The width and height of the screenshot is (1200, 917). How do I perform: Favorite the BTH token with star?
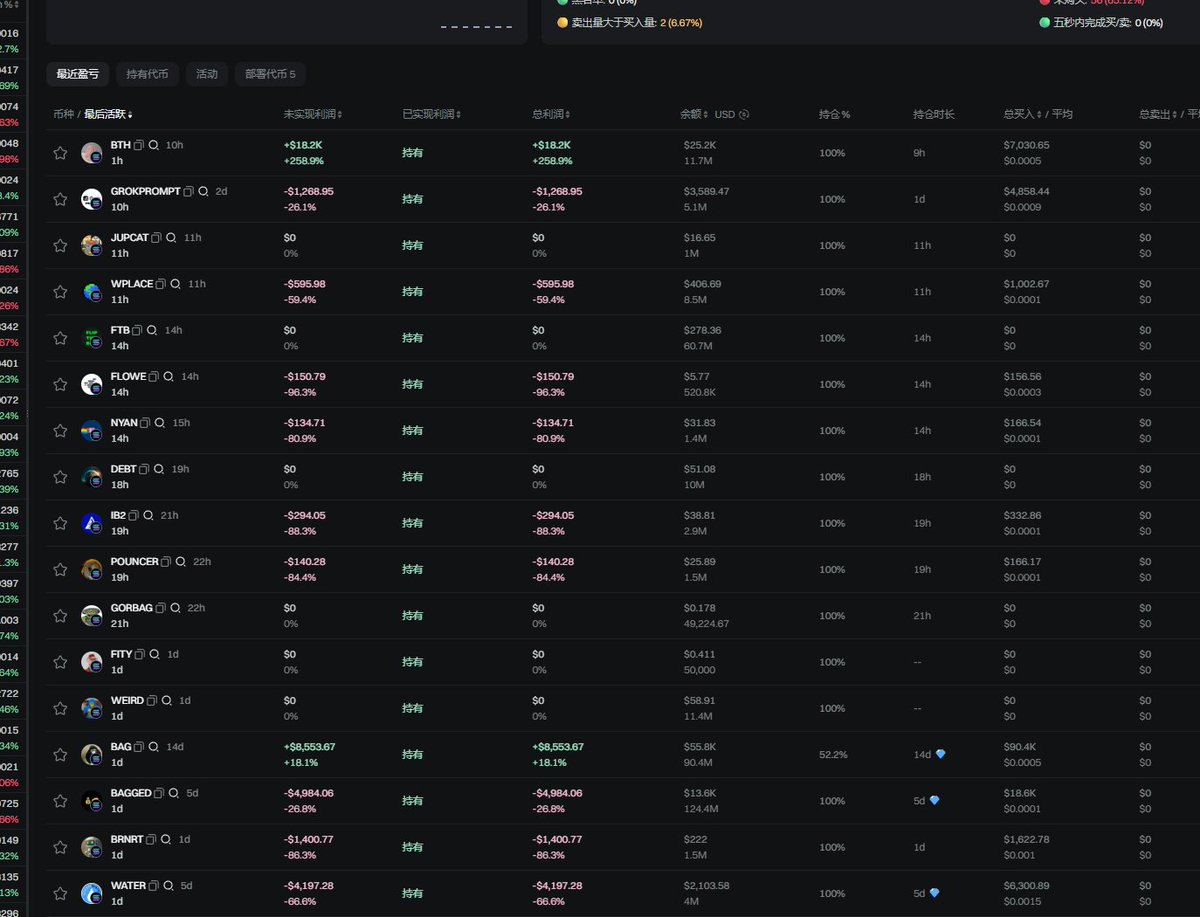60,153
